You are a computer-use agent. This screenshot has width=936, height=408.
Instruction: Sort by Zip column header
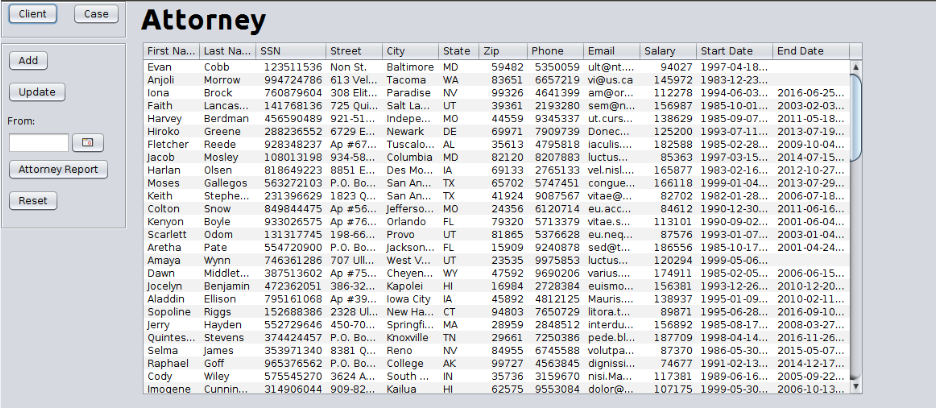pyautogui.click(x=503, y=51)
